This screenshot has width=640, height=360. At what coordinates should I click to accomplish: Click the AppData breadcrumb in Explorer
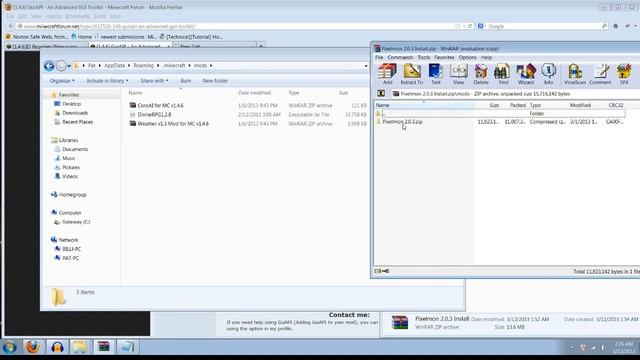(114, 65)
